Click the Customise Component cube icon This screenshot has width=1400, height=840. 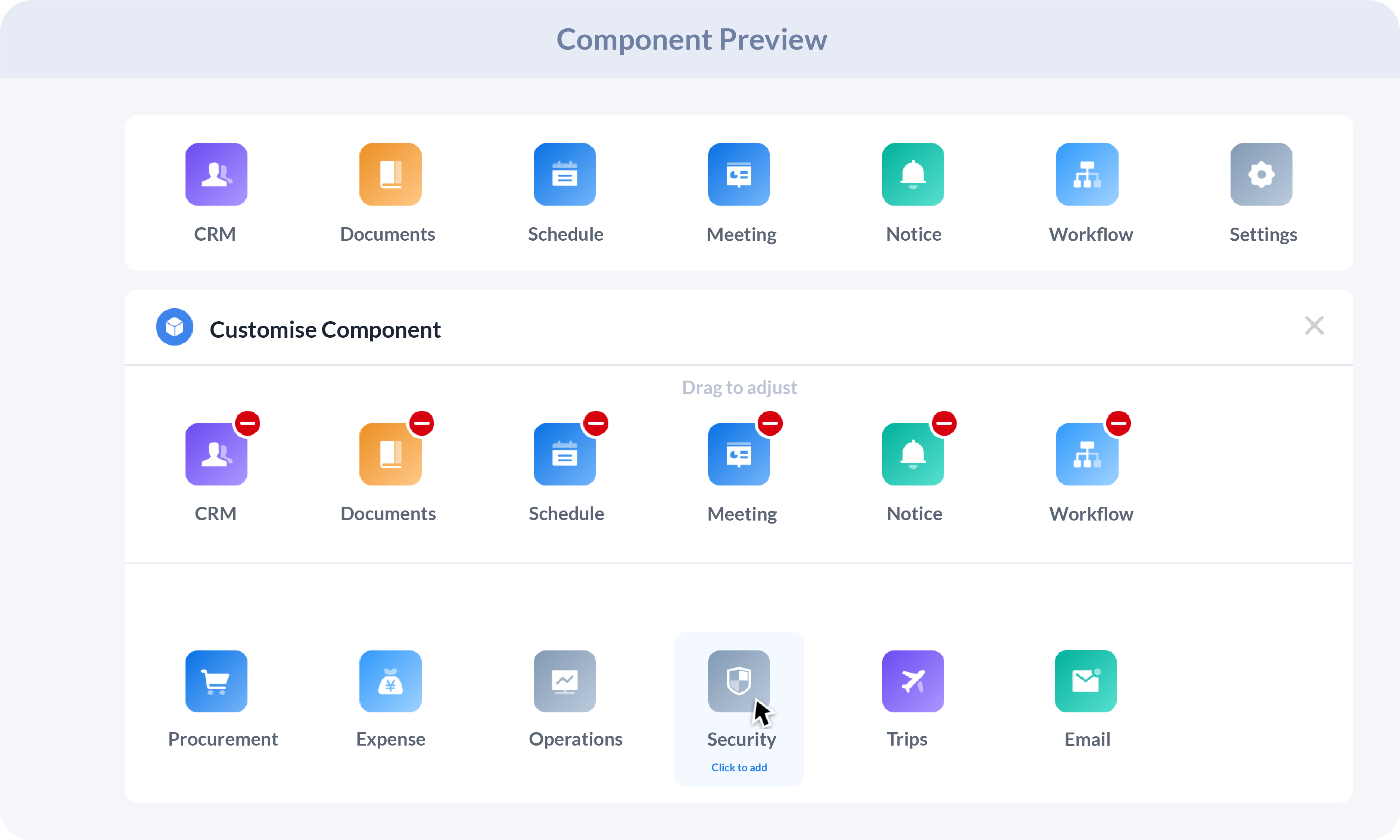[174, 327]
